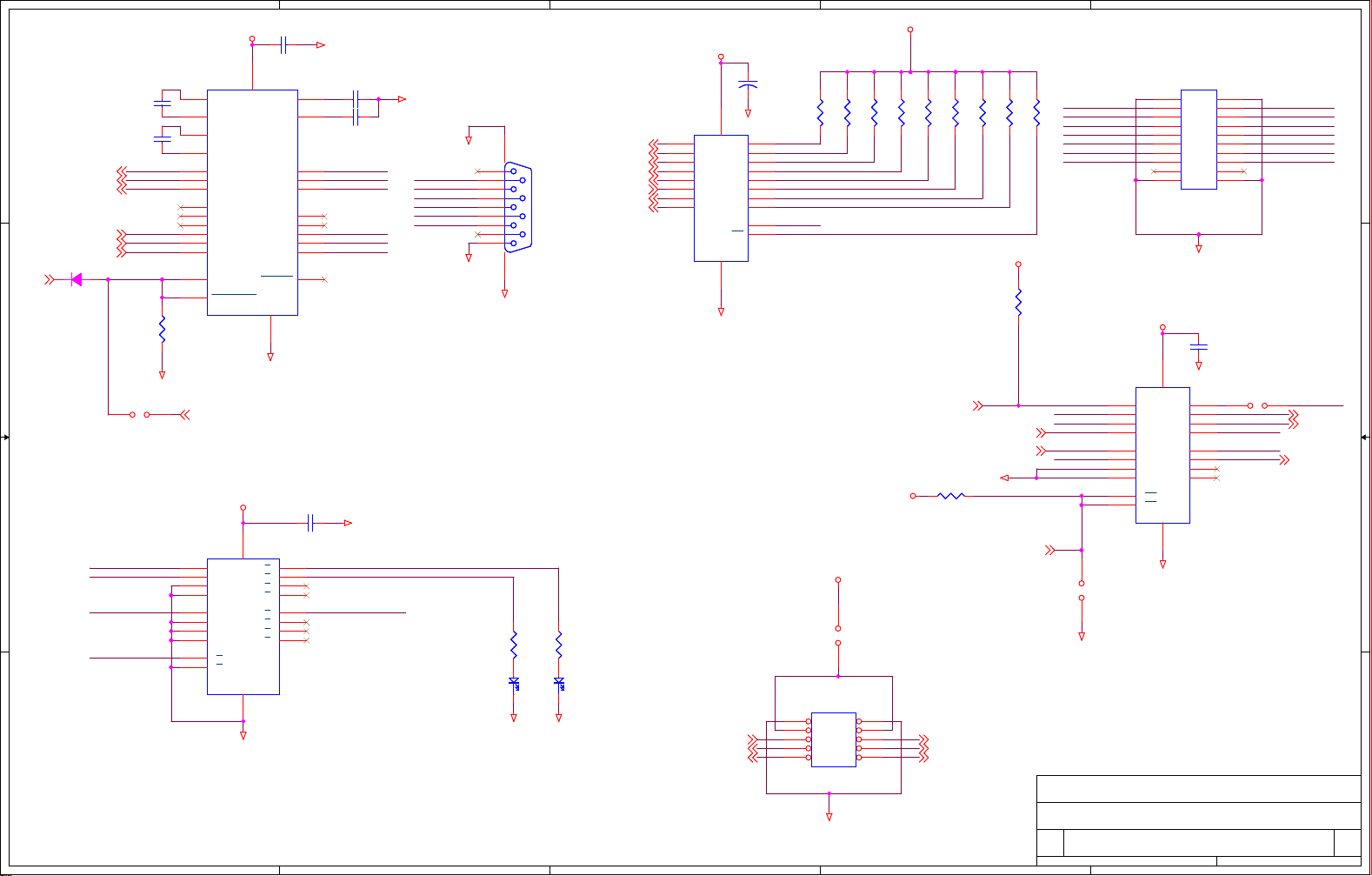
Task: Select the resistor above the left LED
Action: click(x=514, y=645)
